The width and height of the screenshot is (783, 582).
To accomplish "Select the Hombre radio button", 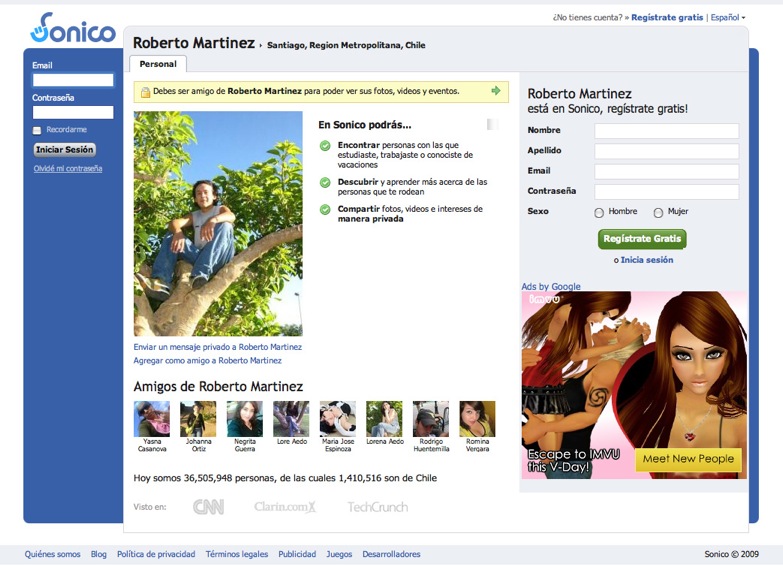I will tap(599, 212).
